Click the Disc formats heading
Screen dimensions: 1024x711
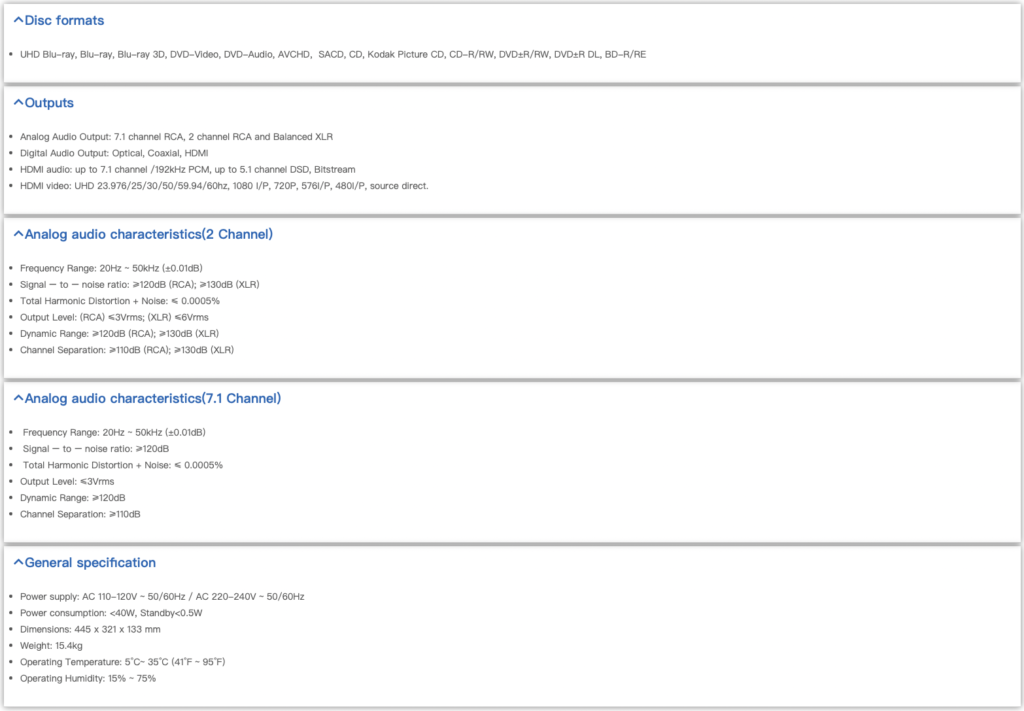64,20
